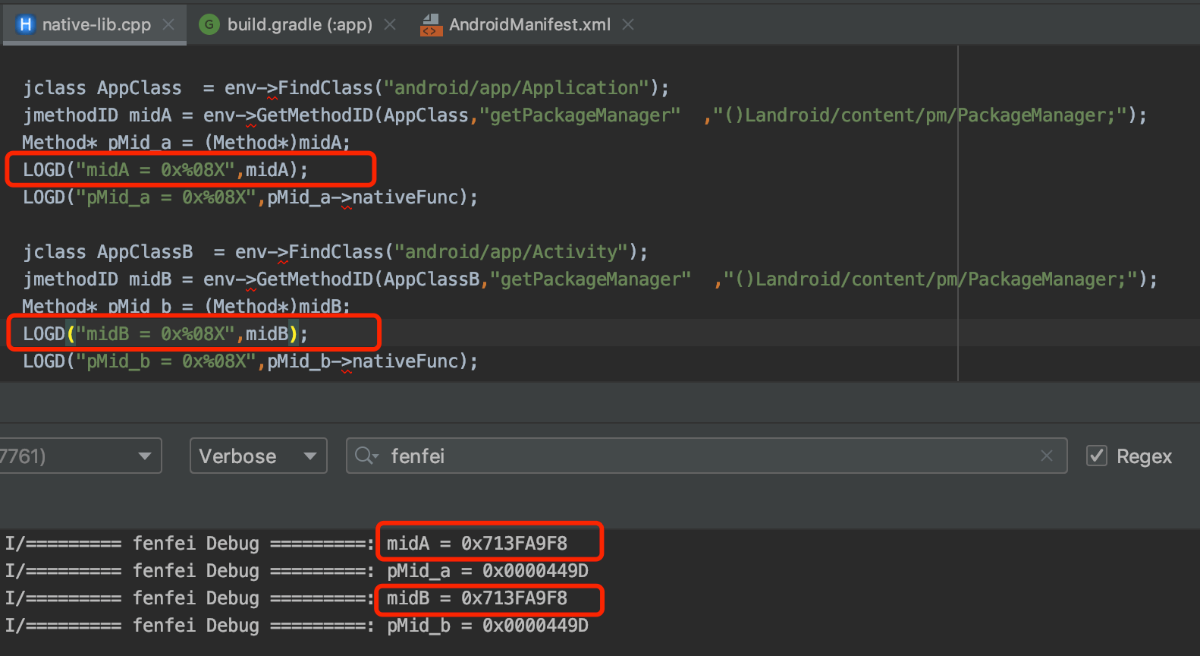Click the fenfei logcat search field

click(x=706, y=456)
